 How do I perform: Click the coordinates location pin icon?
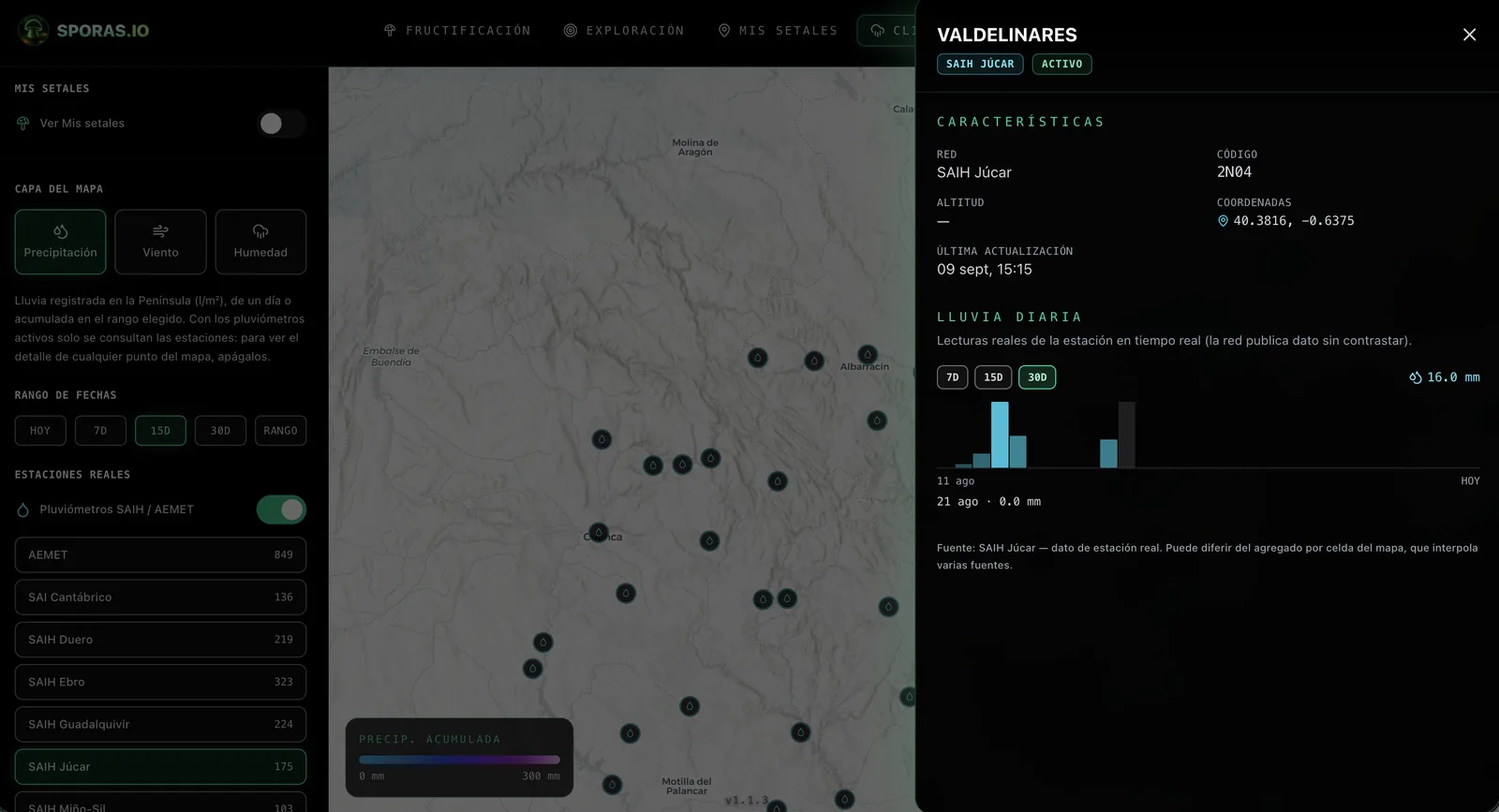(x=1223, y=221)
